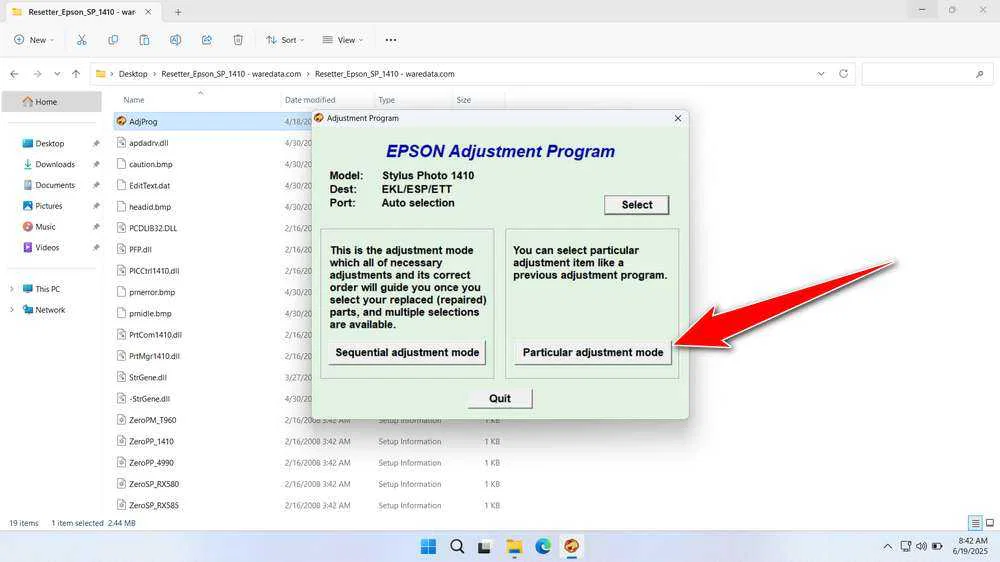Open Microsoft Edge from the taskbar
The image size is (1000, 562).
tap(543, 546)
